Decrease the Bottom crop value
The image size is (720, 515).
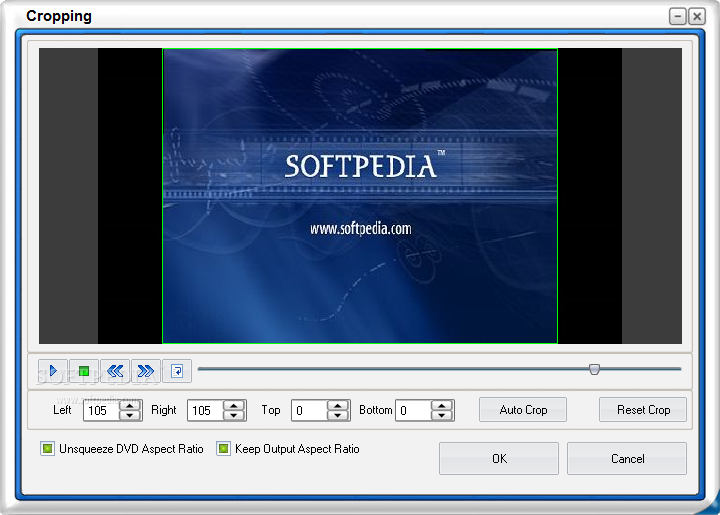pyautogui.click(x=442, y=415)
